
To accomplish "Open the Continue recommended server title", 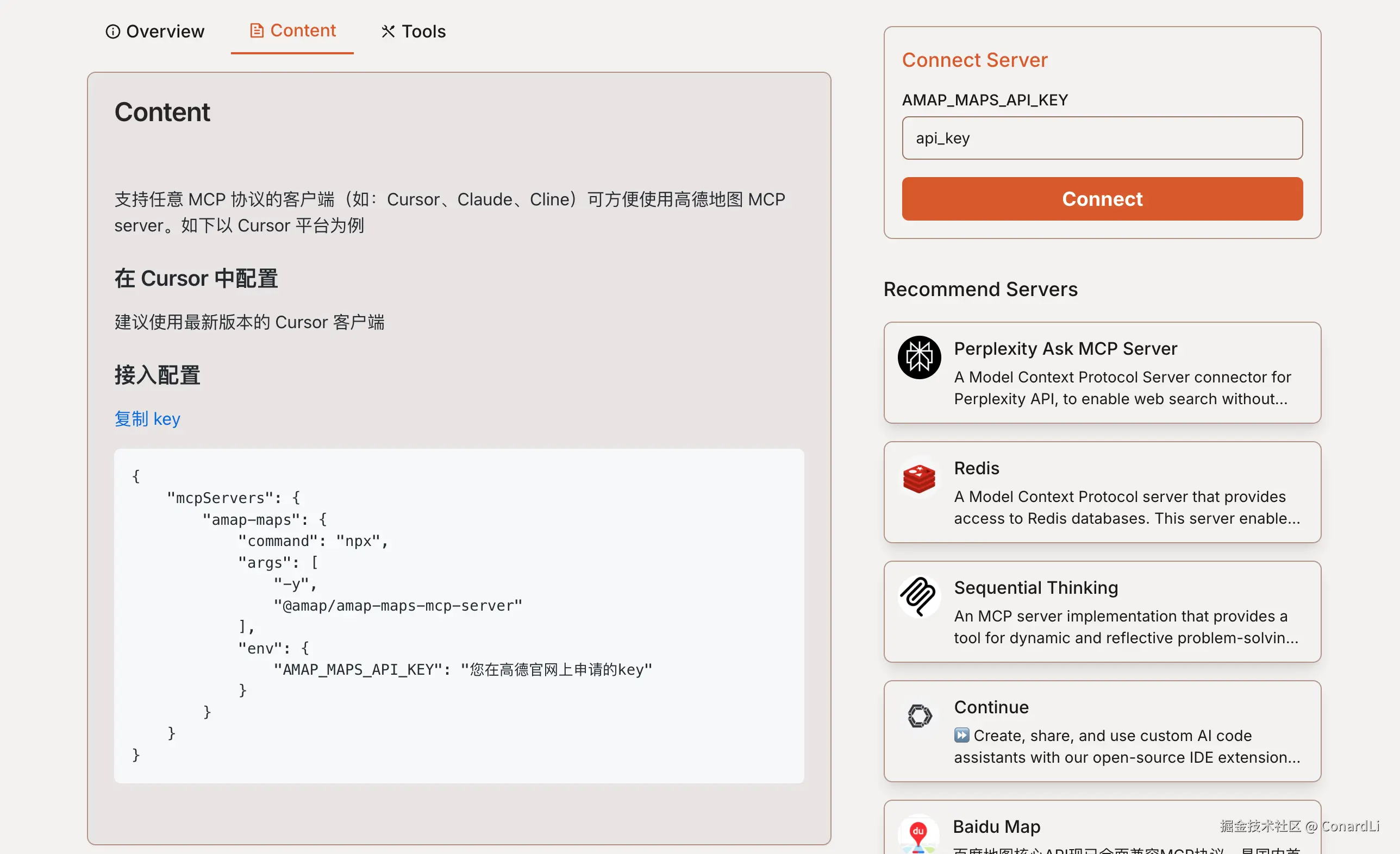I will click(991, 707).
